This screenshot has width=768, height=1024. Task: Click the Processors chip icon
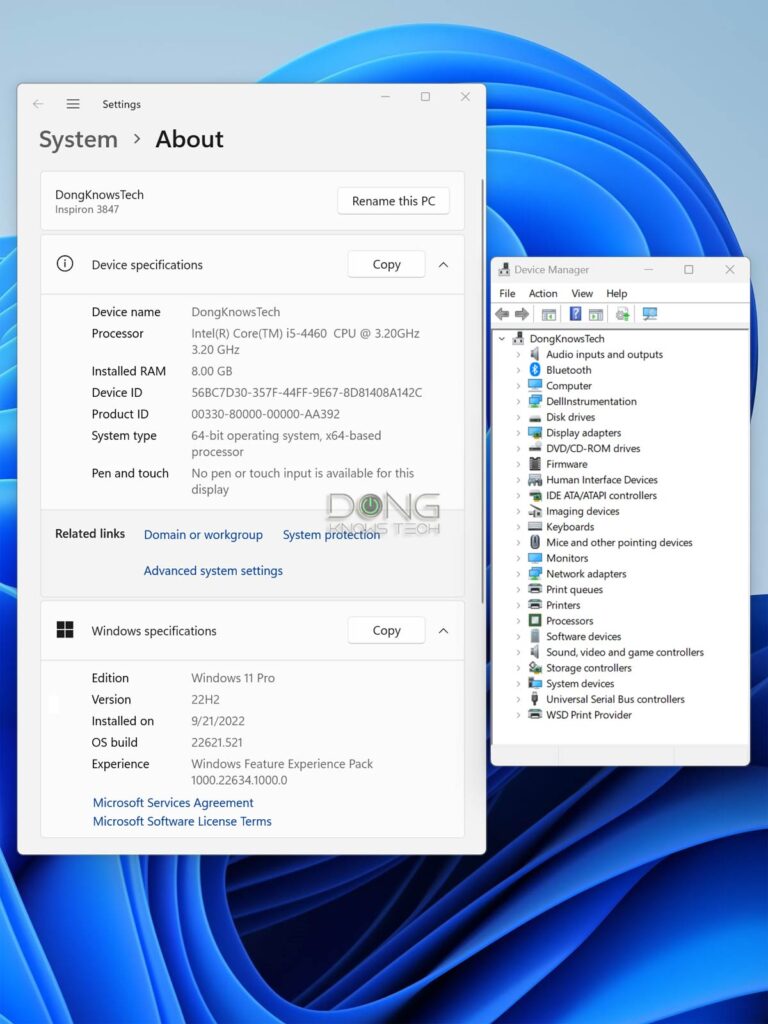click(535, 620)
